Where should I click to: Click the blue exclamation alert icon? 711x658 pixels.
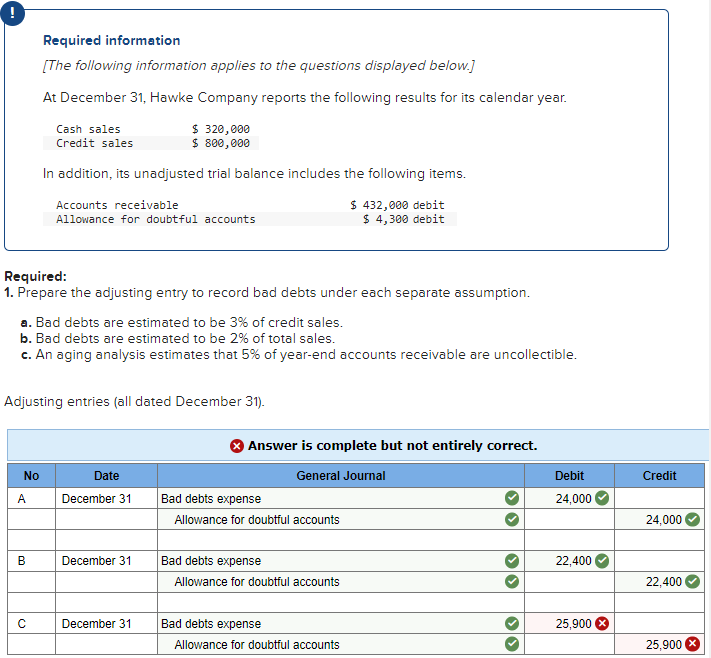tap(12, 13)
